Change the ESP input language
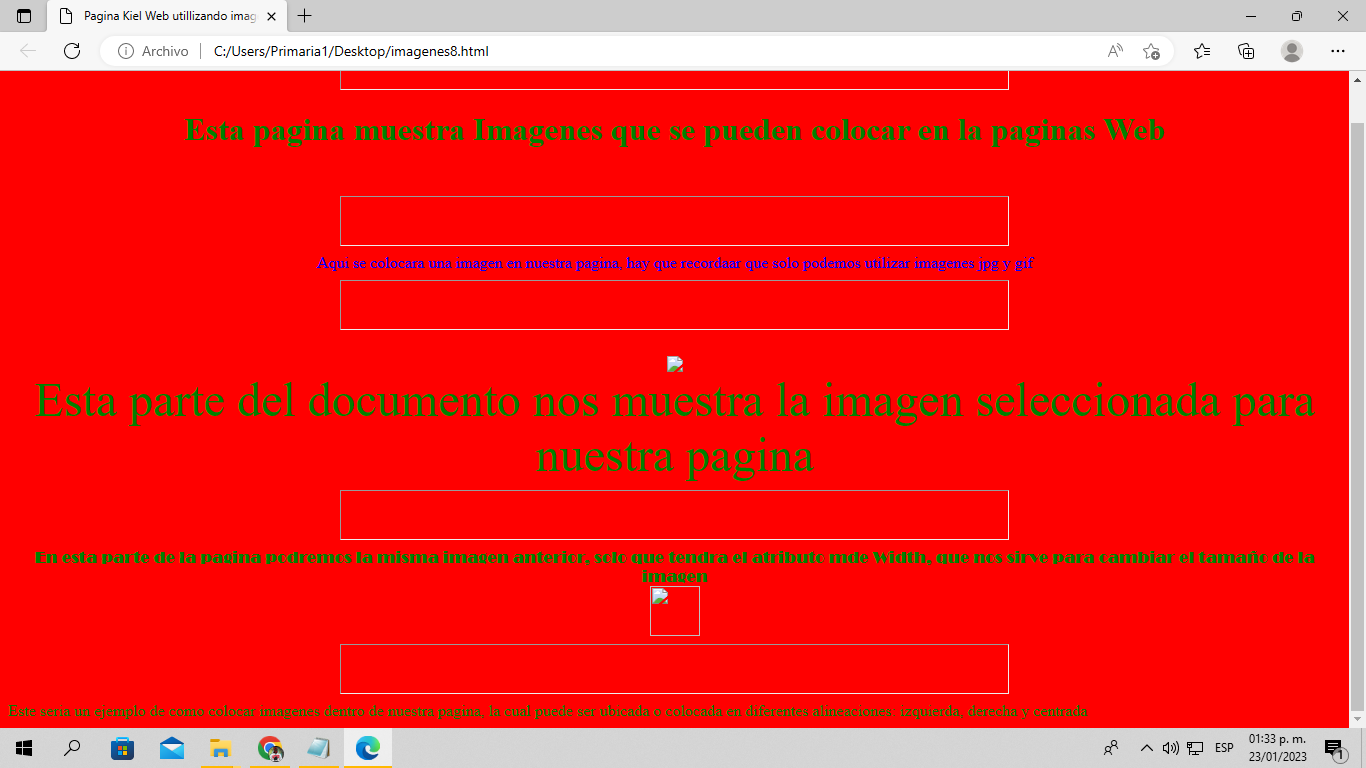The height and width of the screenshot is (768, 1366). (1224, 748)
